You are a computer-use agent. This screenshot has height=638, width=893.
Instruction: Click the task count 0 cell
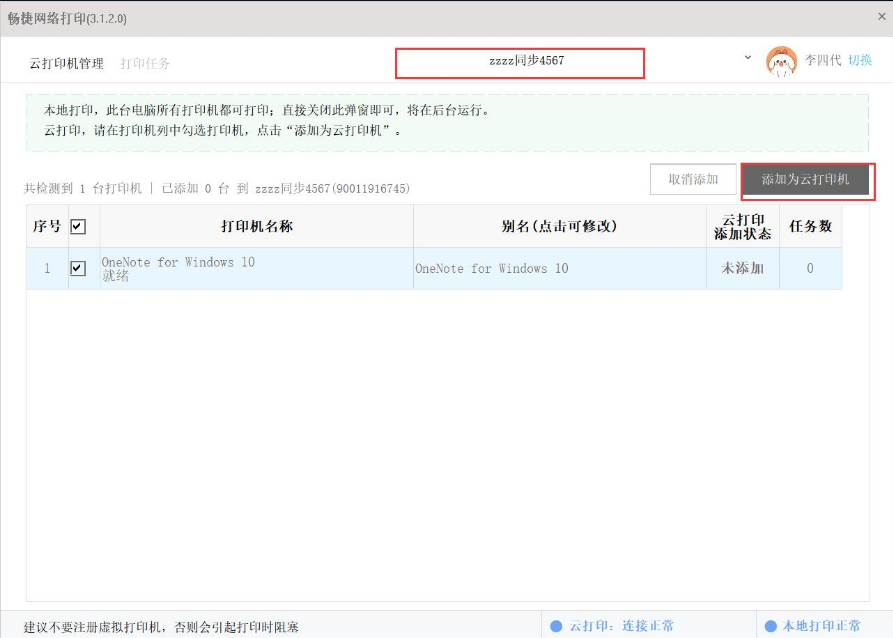click(810, 268)
